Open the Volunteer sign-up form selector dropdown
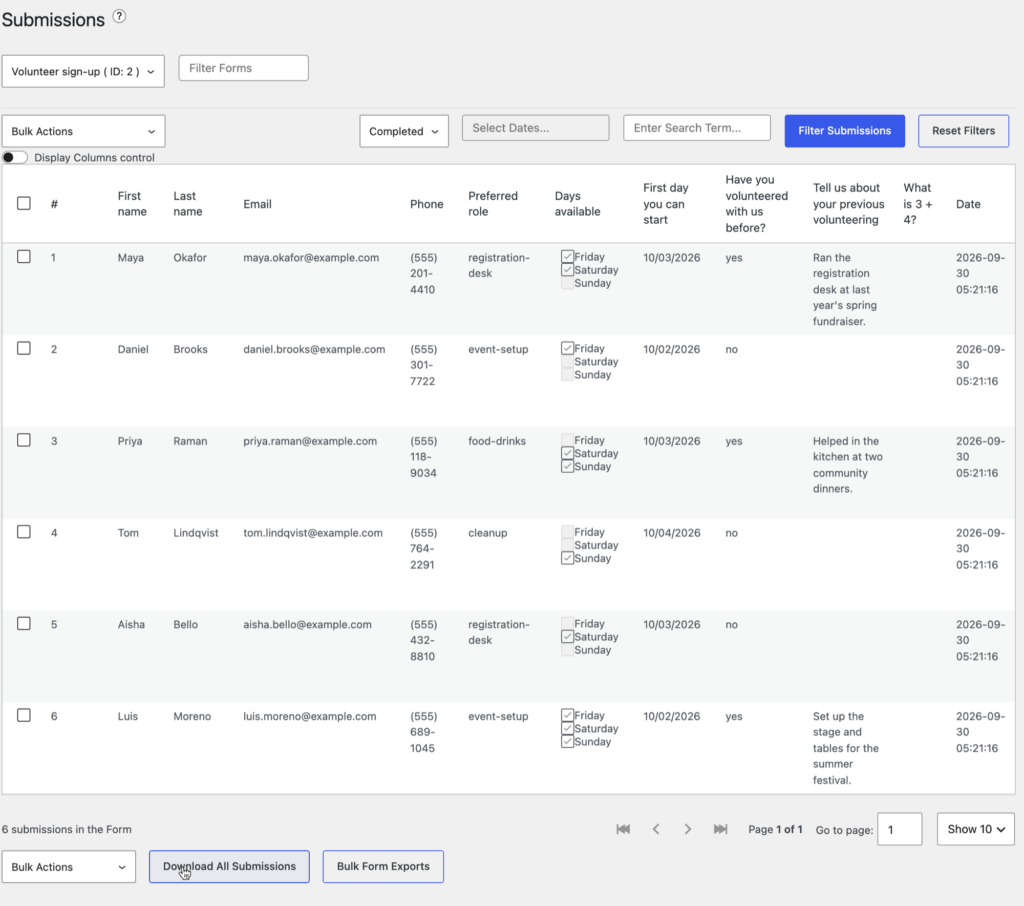1024x906 pixels. click(83, 71)
